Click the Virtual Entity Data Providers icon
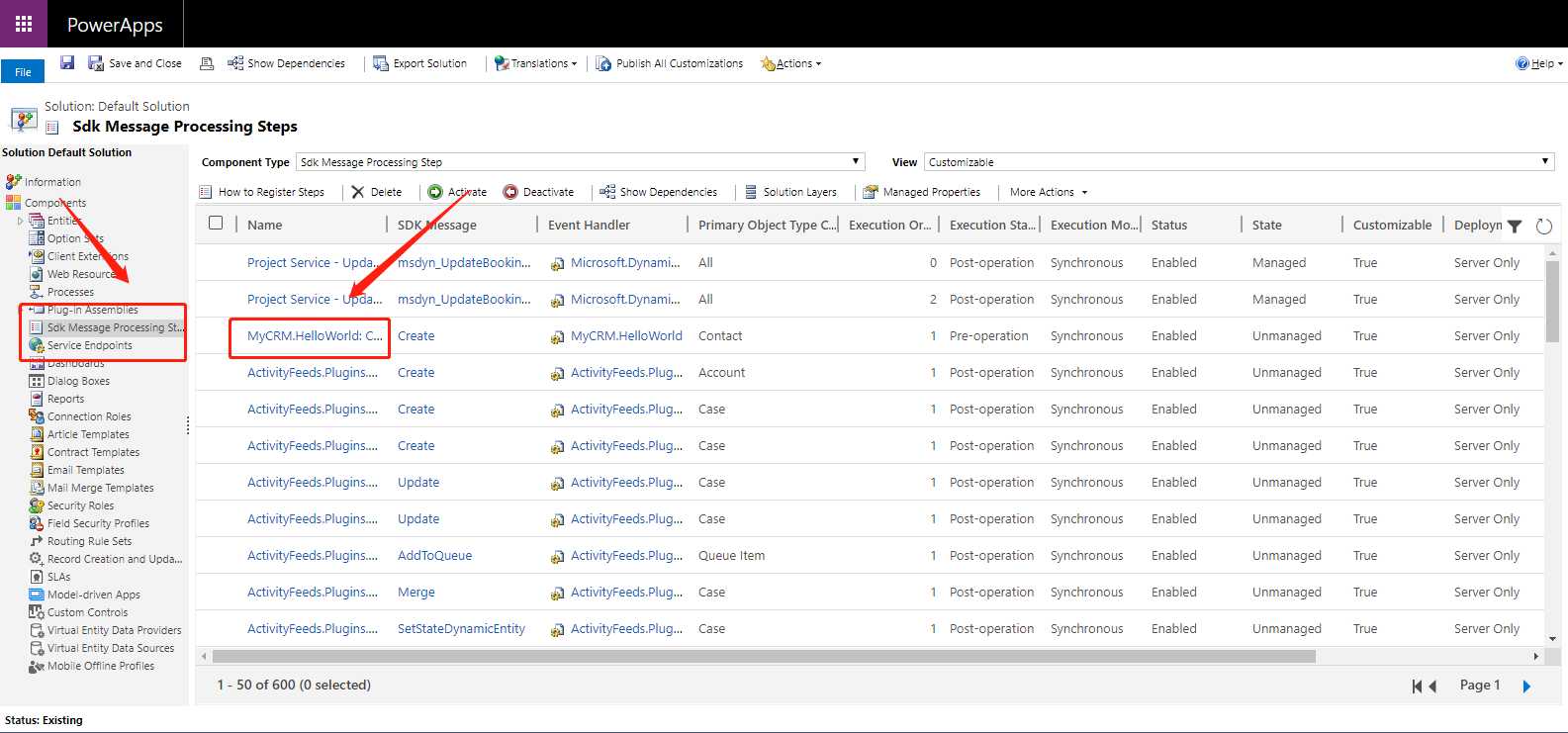 (x=37, y=630)
